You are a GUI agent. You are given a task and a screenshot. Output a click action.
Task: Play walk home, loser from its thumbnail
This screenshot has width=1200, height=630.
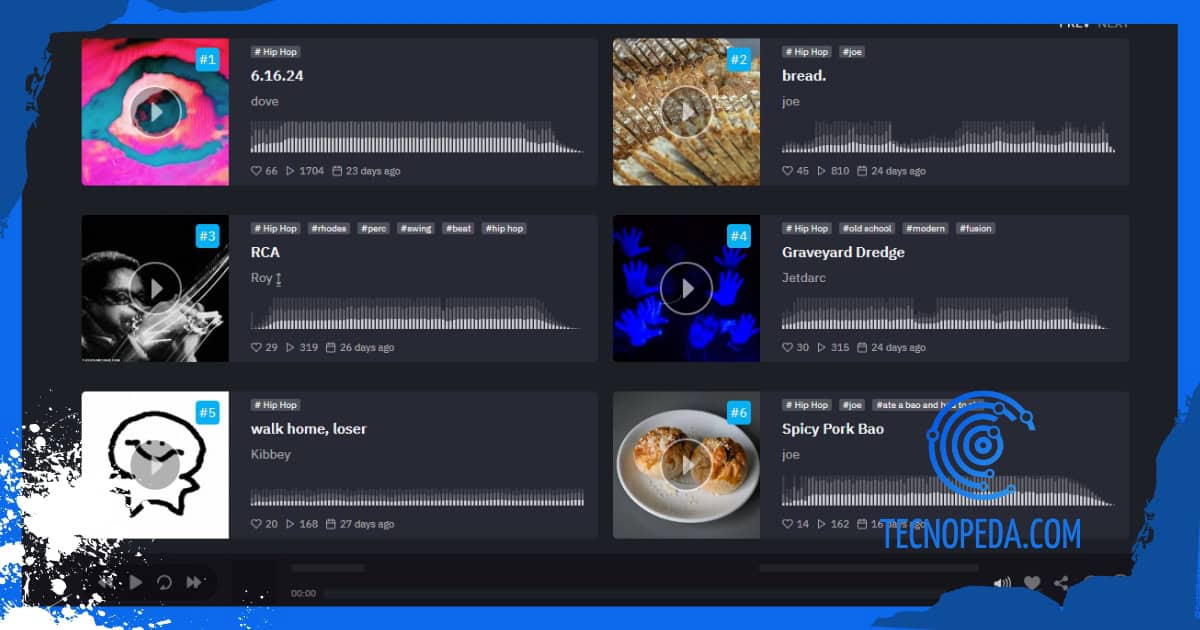coord(155,465)
